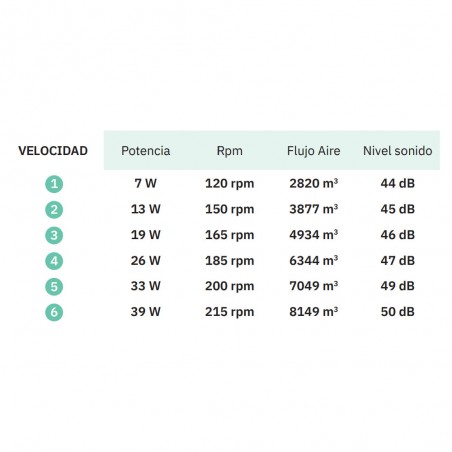
Task: Select the 215 rpm cell
Action: (230, 312)
